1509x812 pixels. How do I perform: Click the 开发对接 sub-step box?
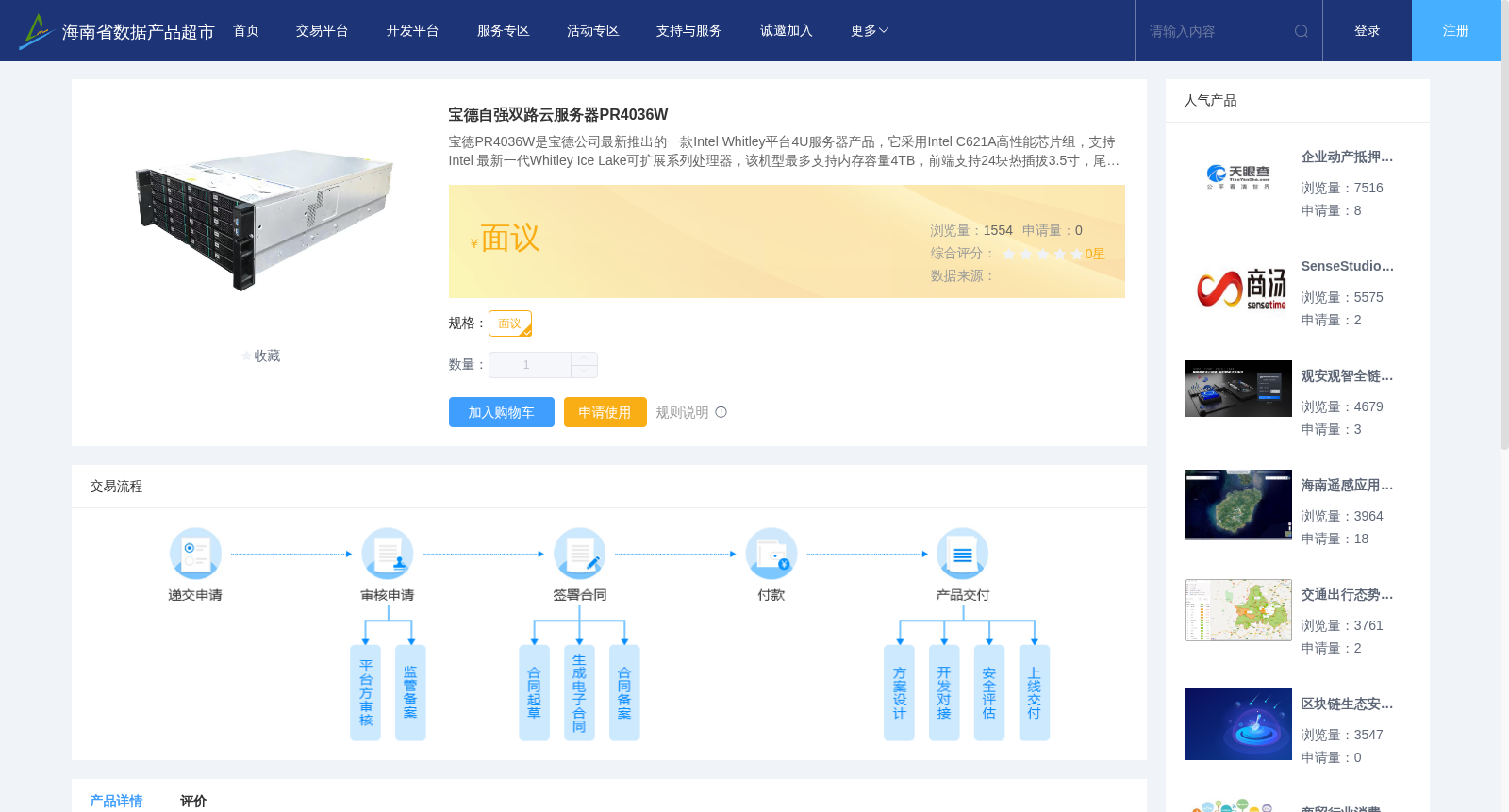click(944, 693)
